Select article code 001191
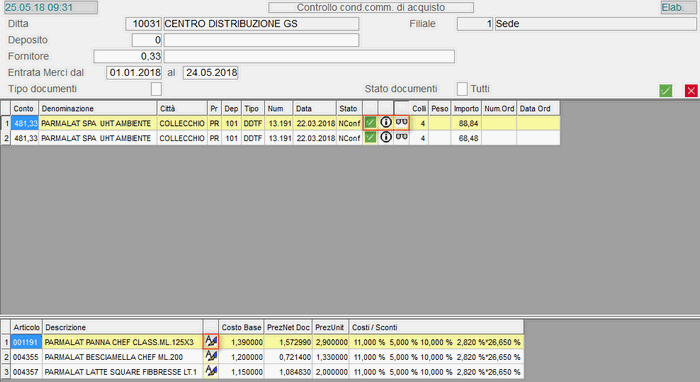700x382 pixels. (26, 342)
